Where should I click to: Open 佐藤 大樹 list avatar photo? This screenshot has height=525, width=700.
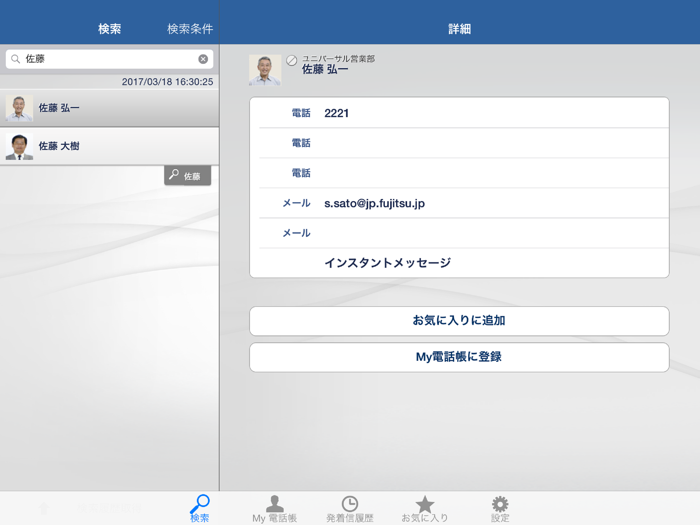pos(19,146)
